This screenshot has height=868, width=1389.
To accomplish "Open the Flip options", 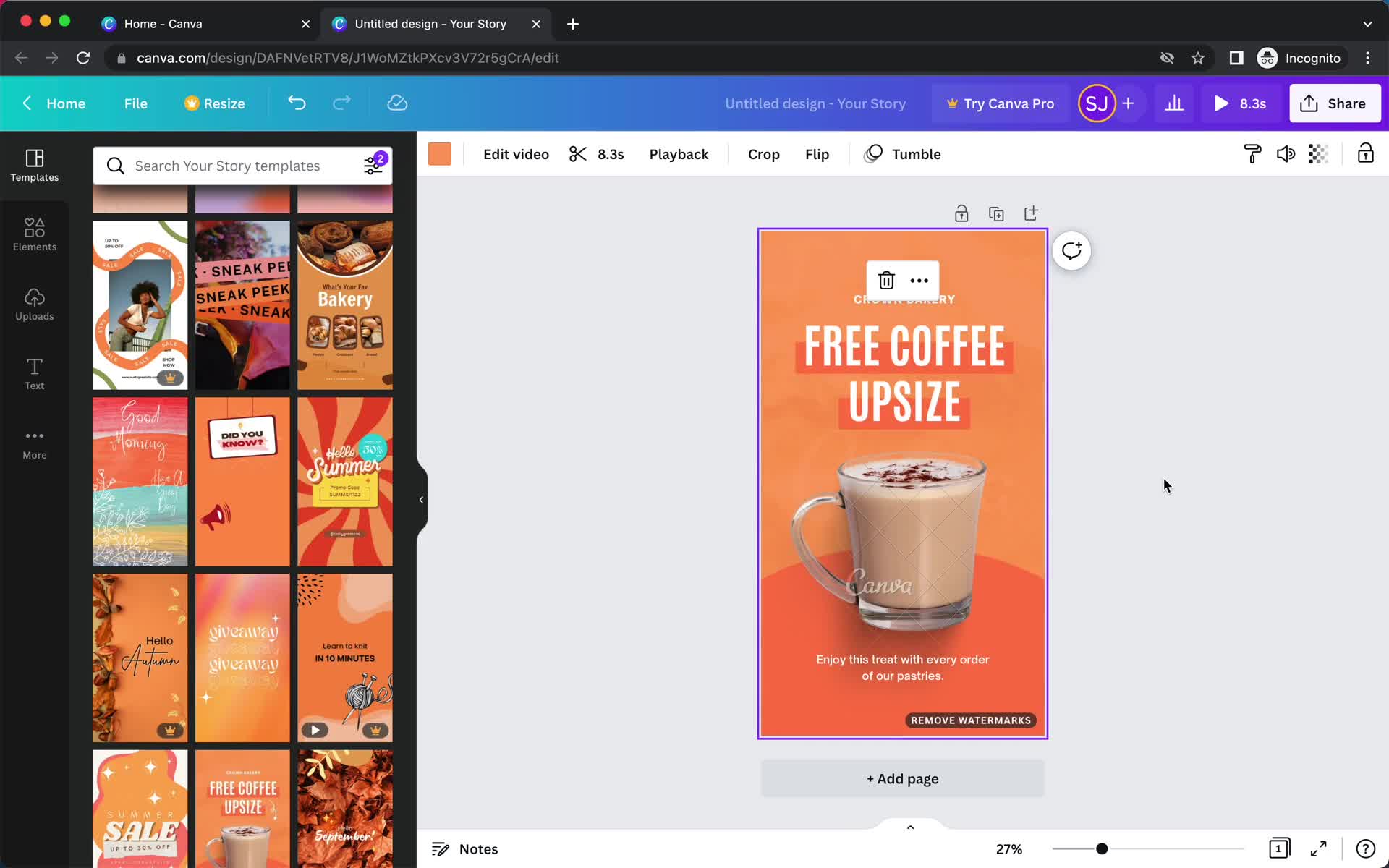I will pos(817,154).
